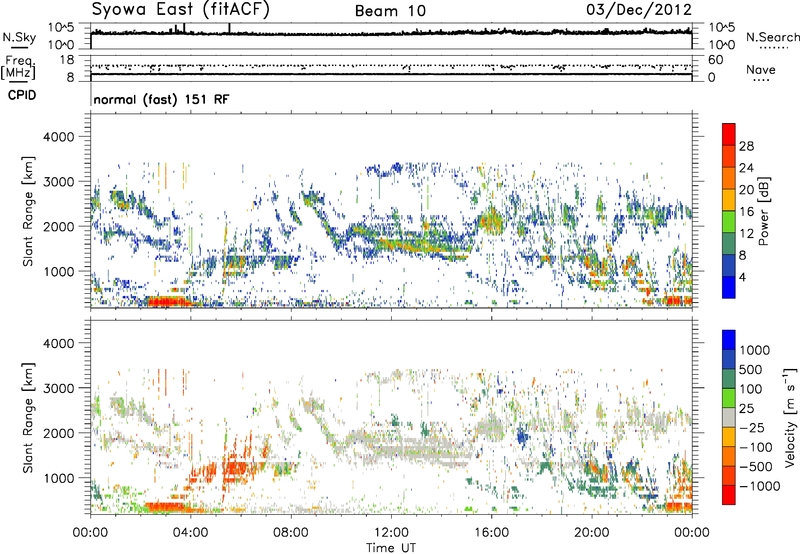This screenshot has width=800, height=554.
Task: Click the "2000" tick of the velocity panel
Action: [58, 433]
